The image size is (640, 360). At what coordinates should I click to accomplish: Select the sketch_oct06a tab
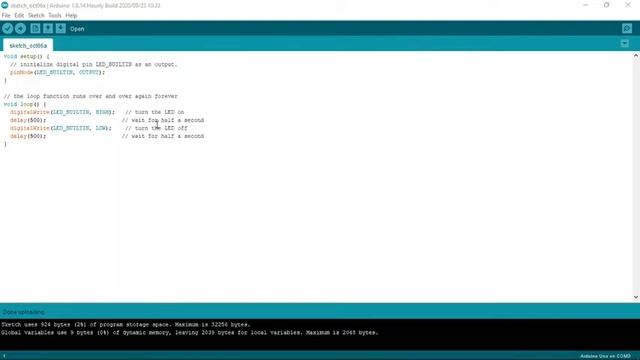coord(28,45)
